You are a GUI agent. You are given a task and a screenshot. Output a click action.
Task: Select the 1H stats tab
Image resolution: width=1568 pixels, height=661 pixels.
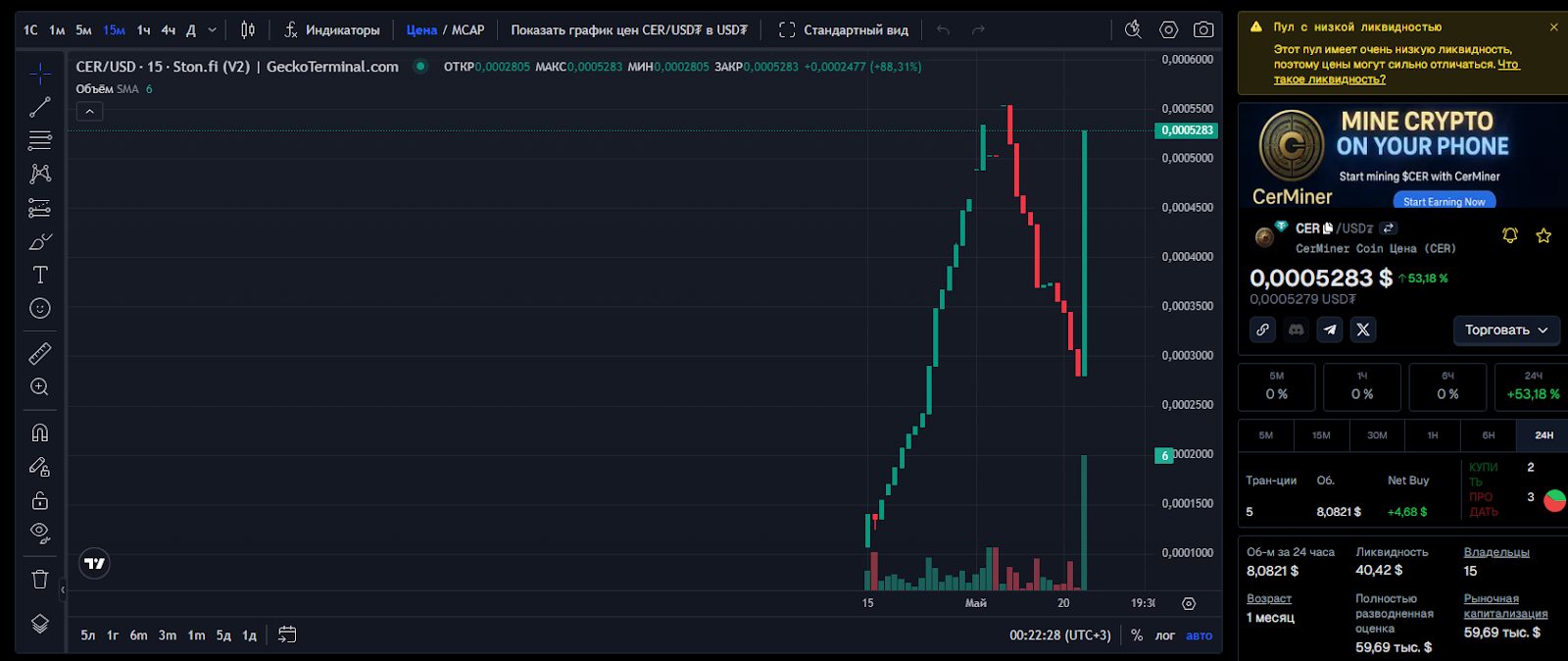[1433, 434]
